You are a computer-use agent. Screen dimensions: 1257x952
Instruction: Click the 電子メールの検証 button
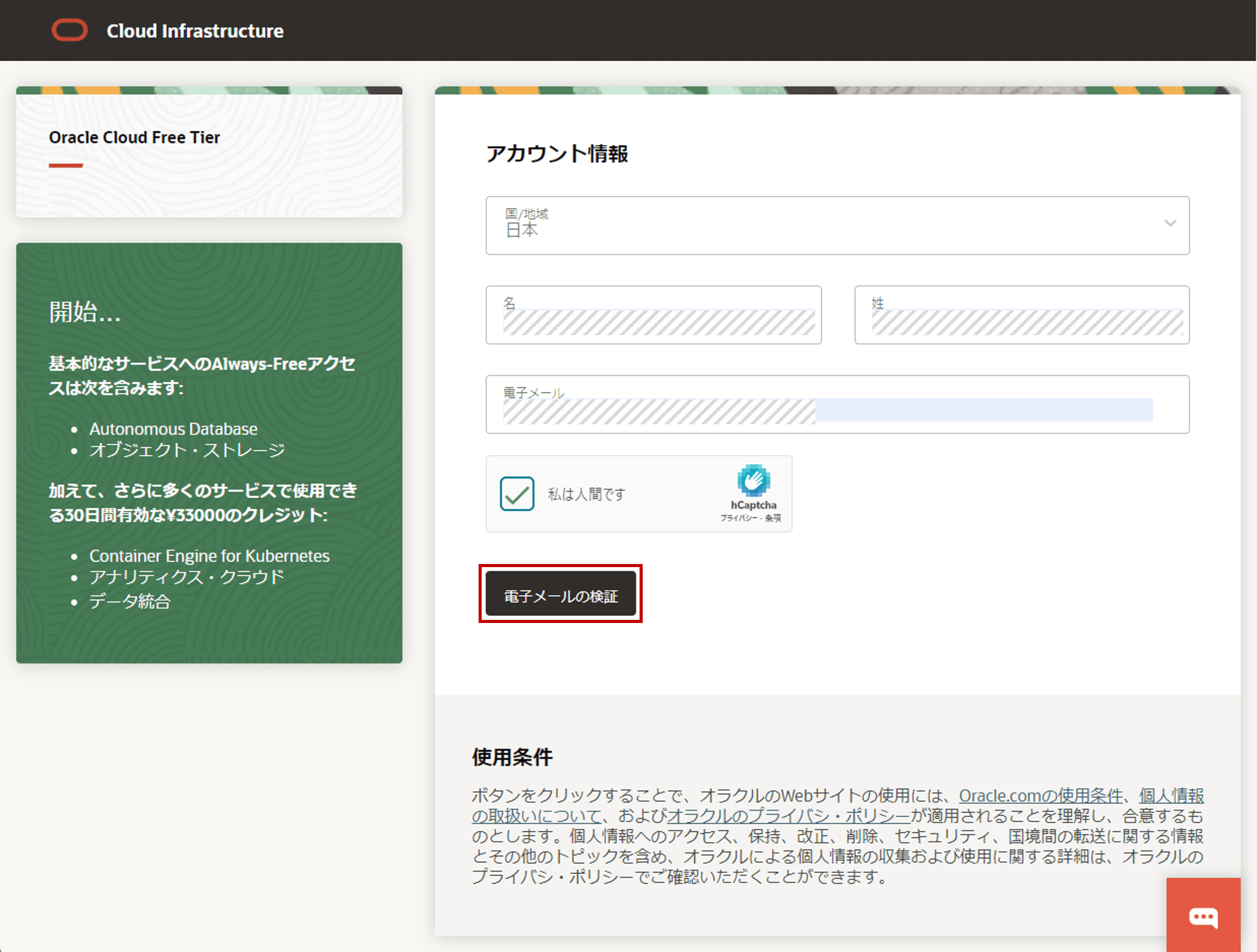560,594
